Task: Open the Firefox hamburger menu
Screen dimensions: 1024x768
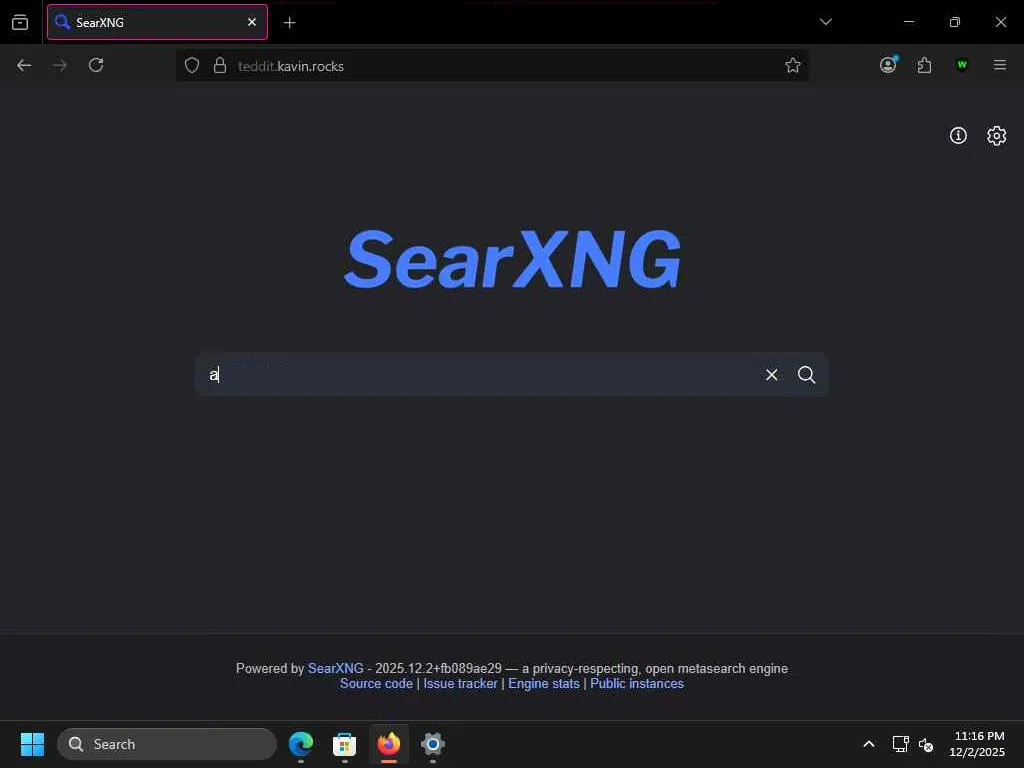Action: [x=999, y=65]
